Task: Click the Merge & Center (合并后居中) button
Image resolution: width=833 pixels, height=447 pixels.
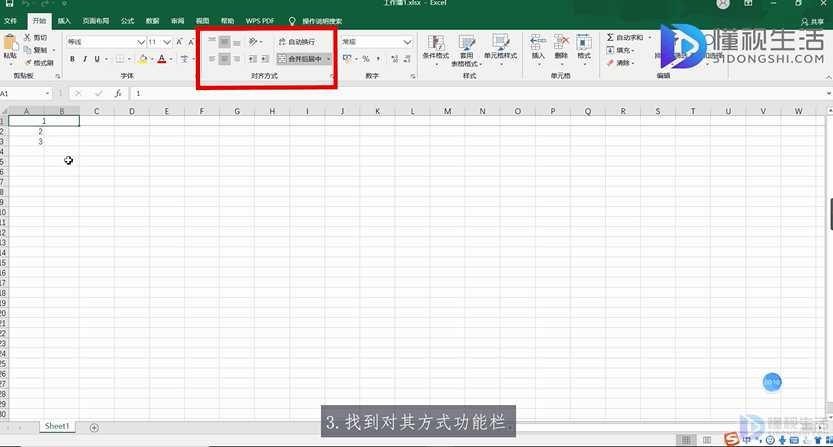Action: 300,59
